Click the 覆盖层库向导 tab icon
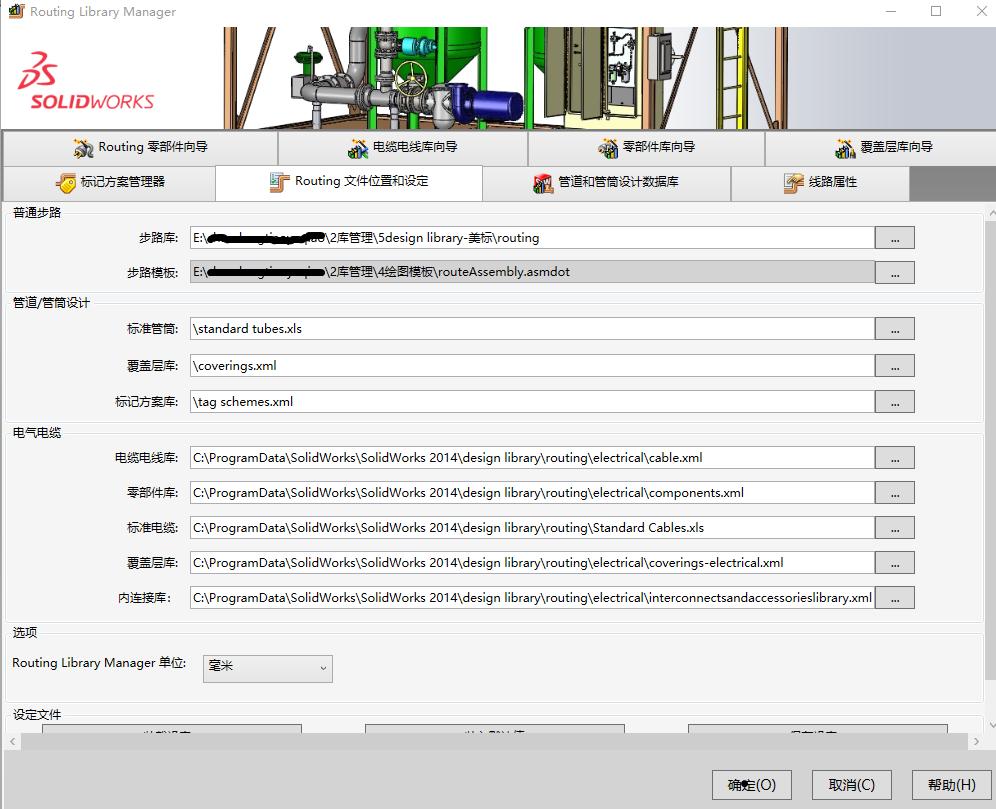Screen dimensions: 996x809 [x=845, y=148]
